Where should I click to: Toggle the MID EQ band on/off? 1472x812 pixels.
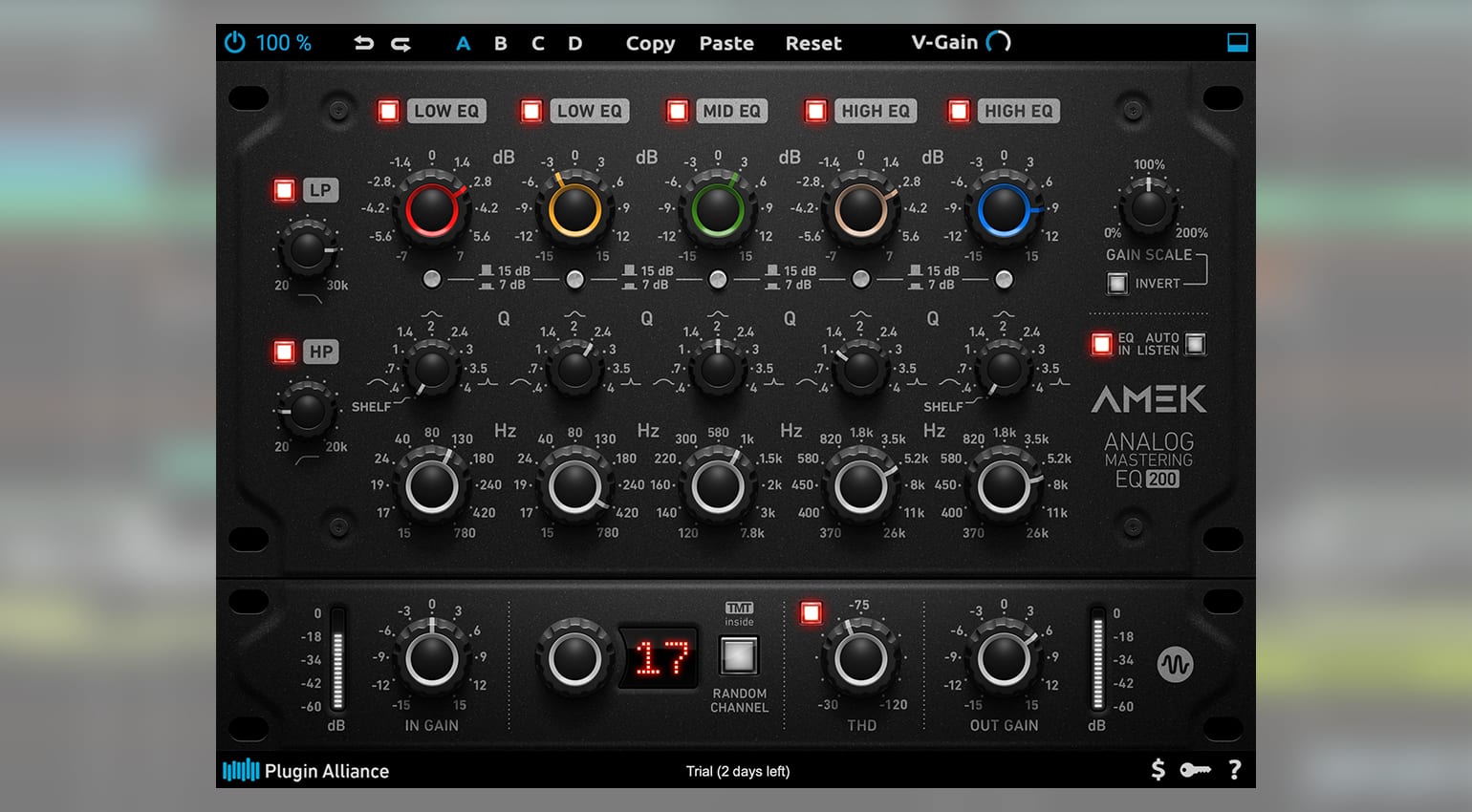[678, 111]
